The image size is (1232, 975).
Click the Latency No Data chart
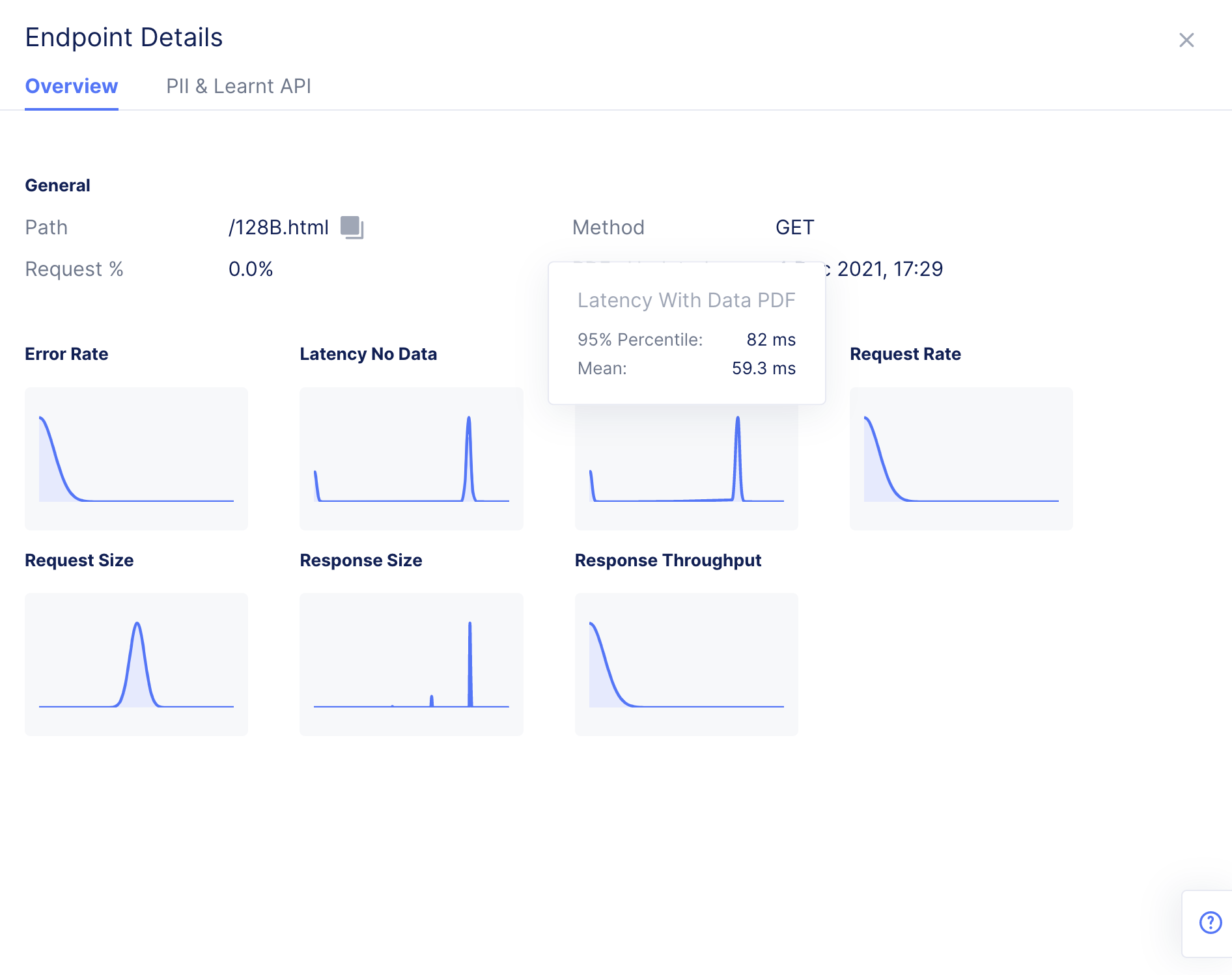click(x=411, y=458)
